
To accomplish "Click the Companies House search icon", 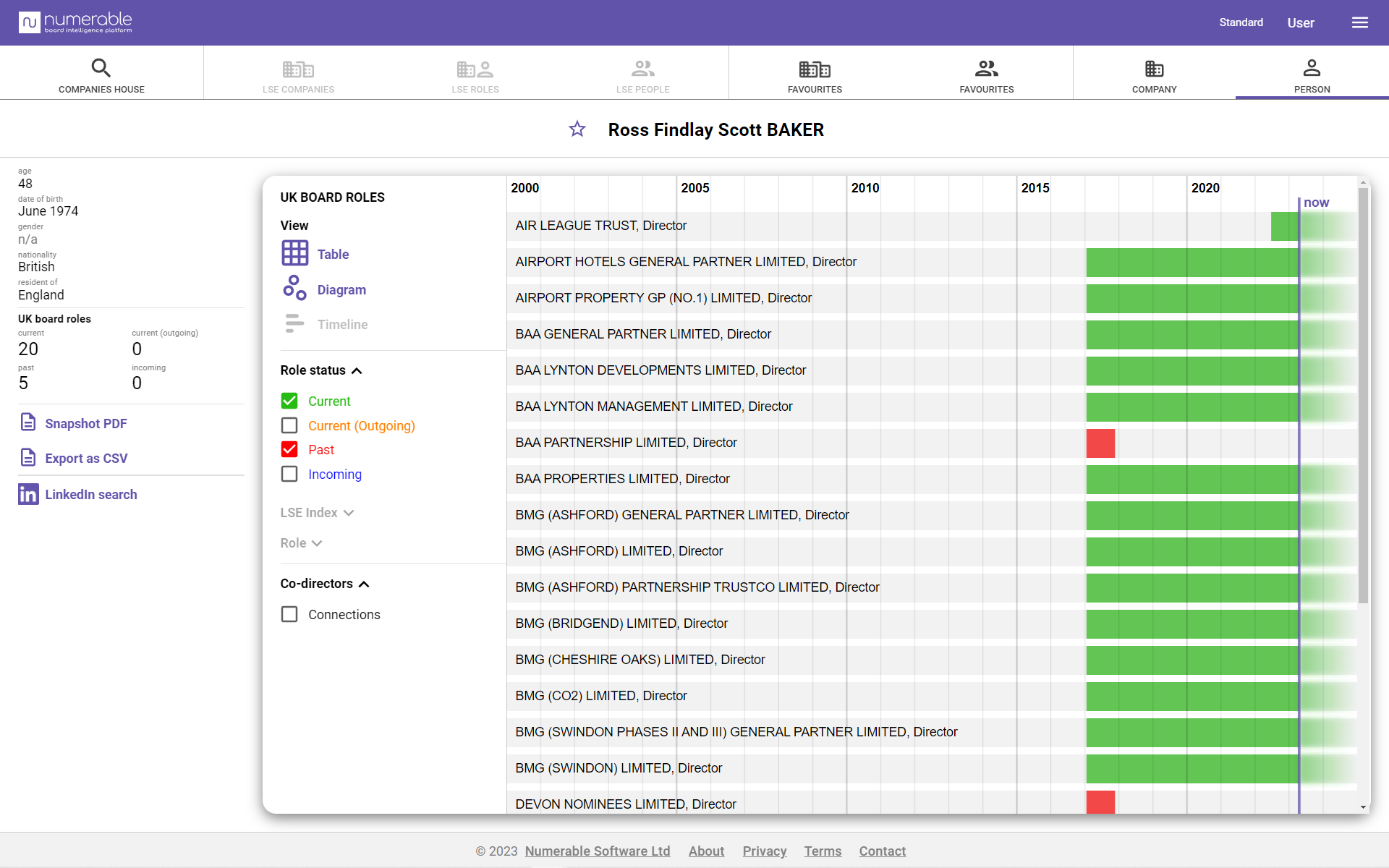I will [x=101, y=68].
